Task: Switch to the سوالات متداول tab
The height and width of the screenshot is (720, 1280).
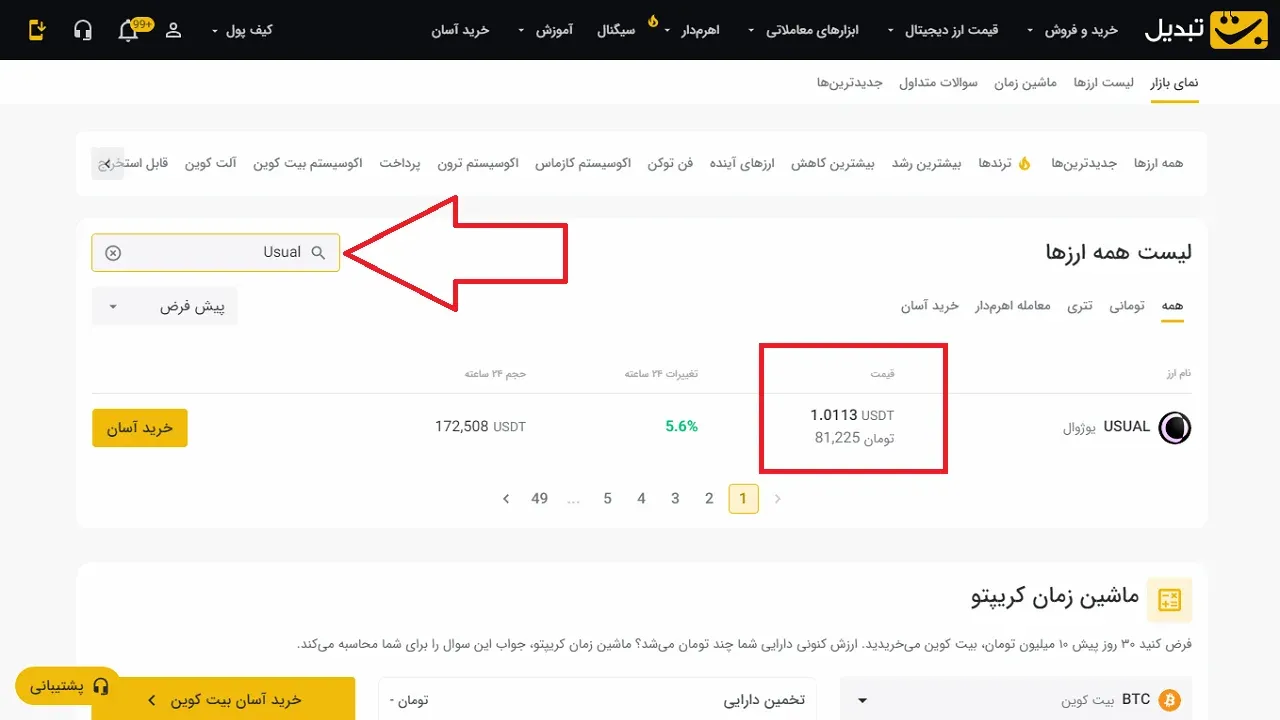Action: click(x=938, y=82)
